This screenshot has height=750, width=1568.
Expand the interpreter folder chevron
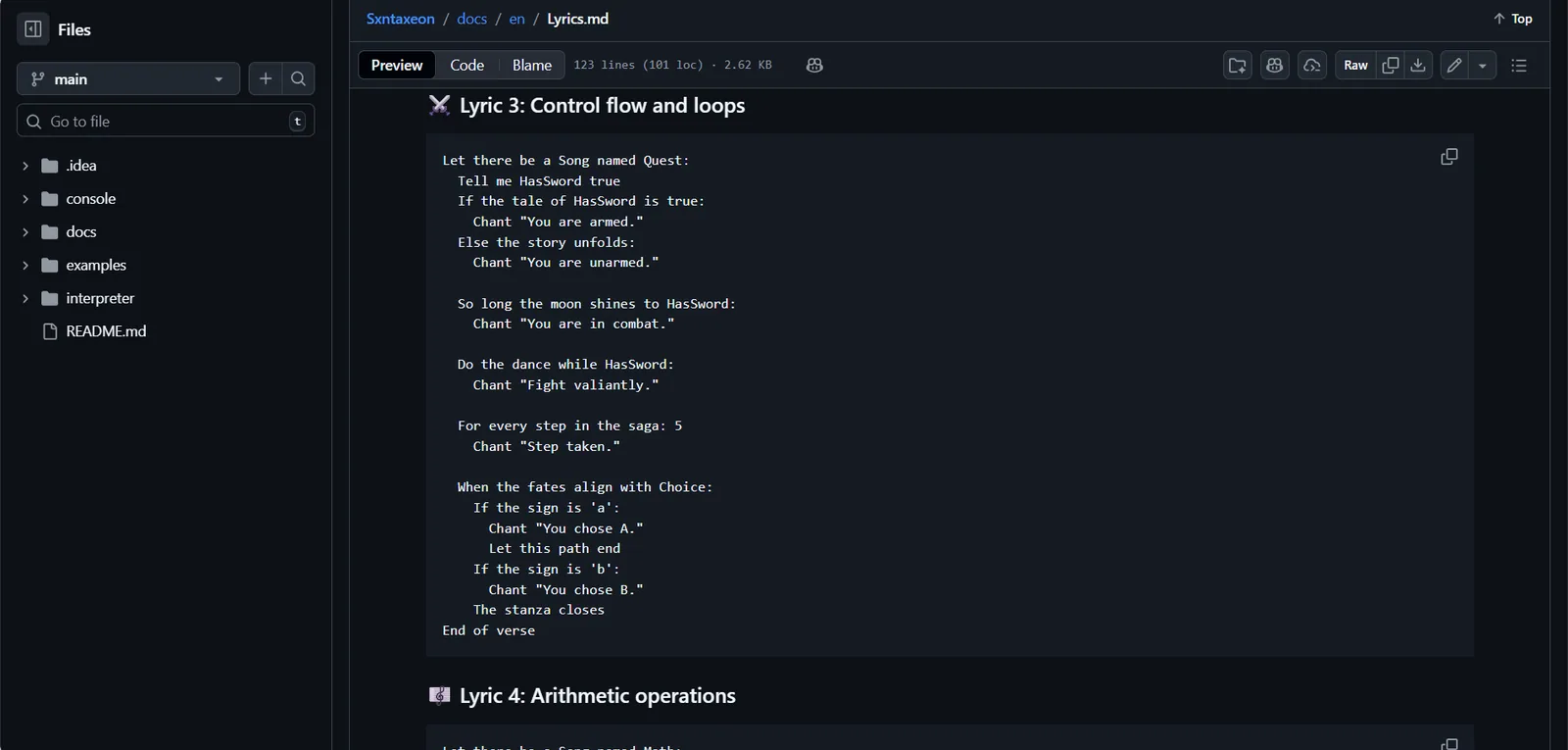25,299
